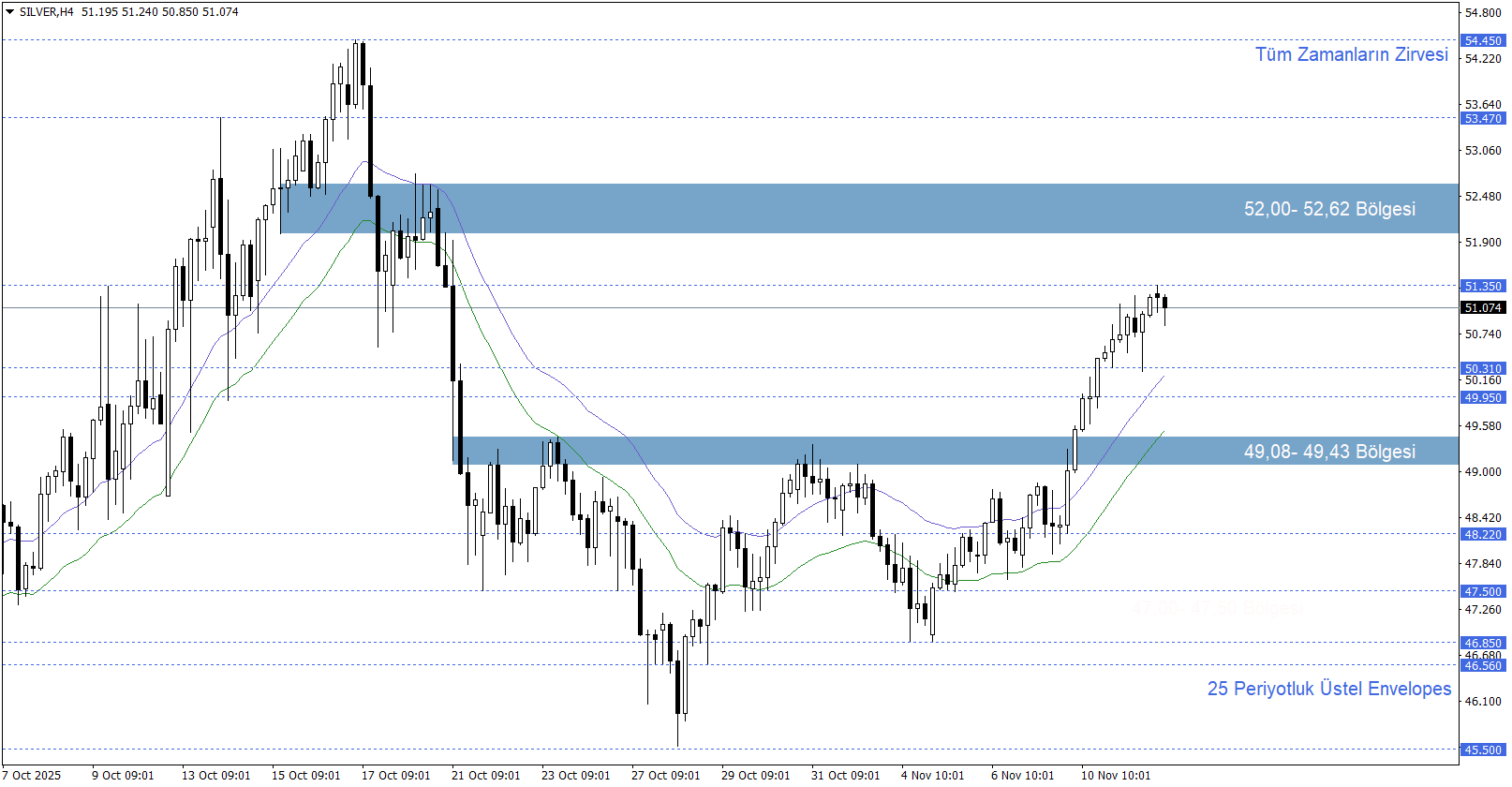
Task: Click the 47.500 price level tag
Action: tap(1483, 591)
